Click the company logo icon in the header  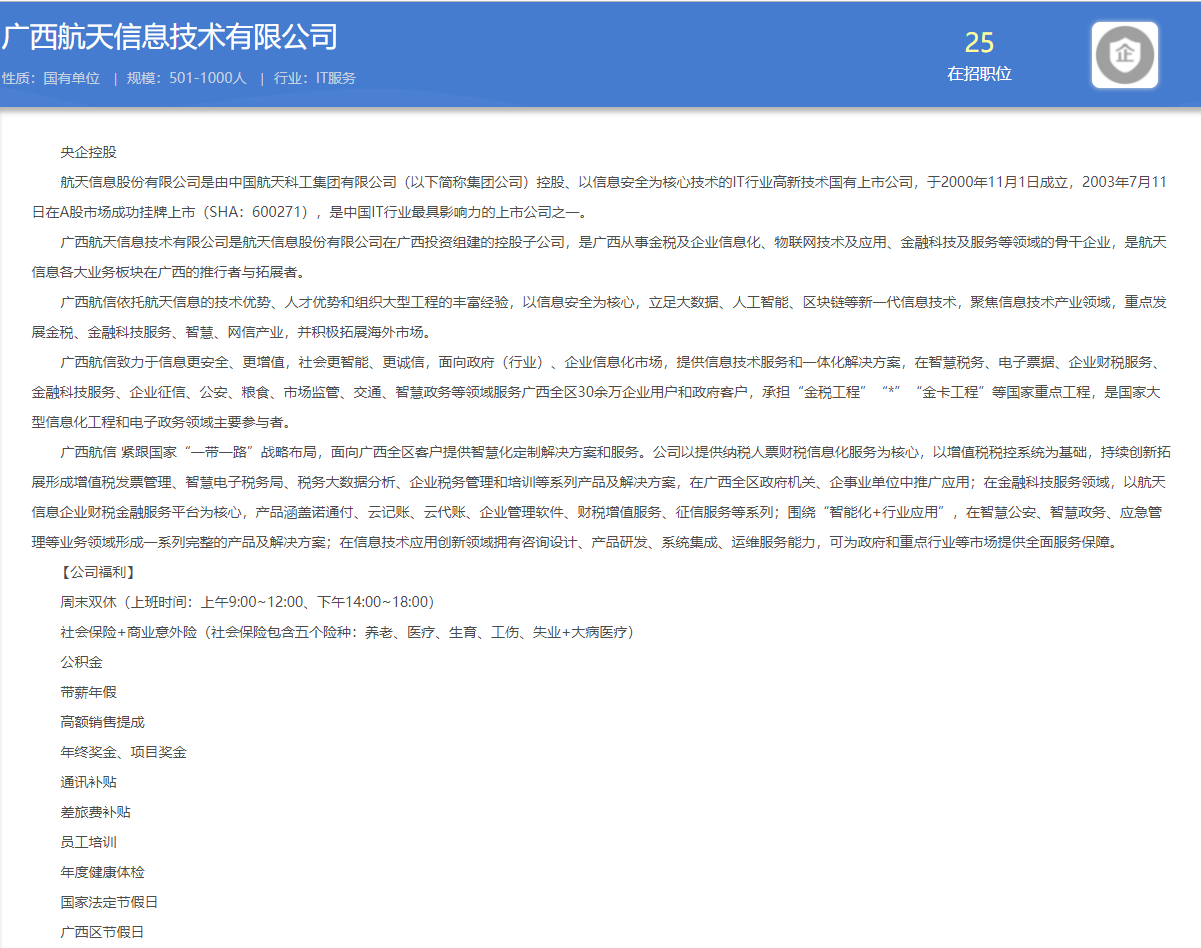pos(1125,55)
